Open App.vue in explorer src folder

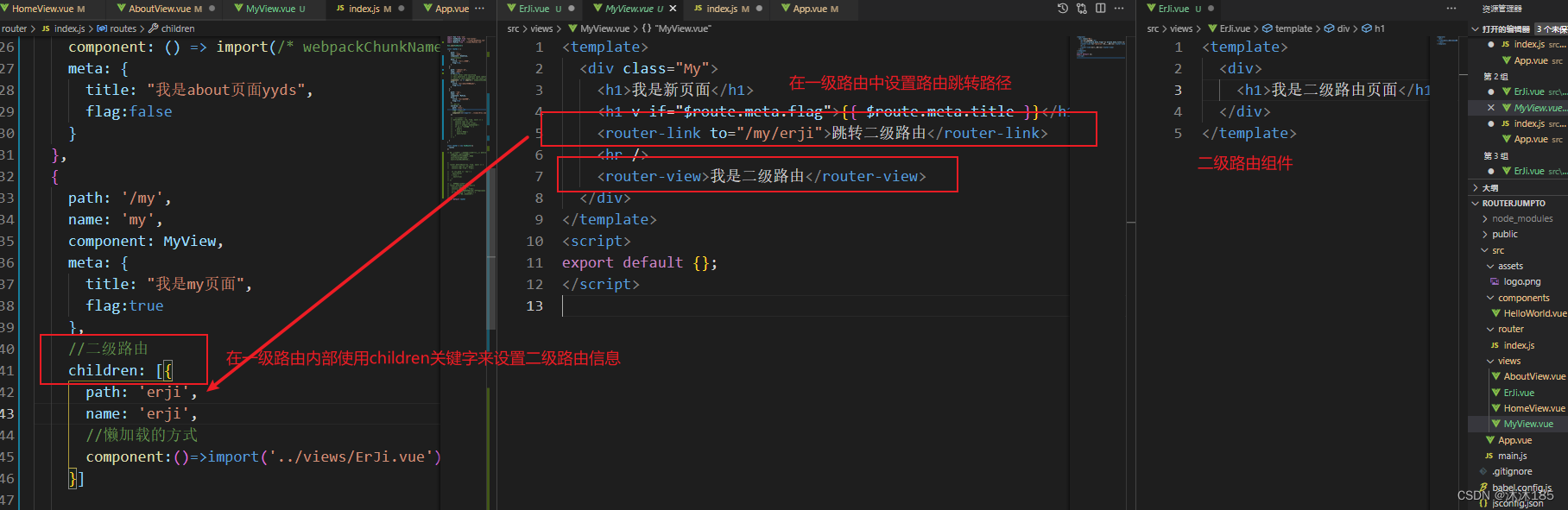click(1518, 440)
